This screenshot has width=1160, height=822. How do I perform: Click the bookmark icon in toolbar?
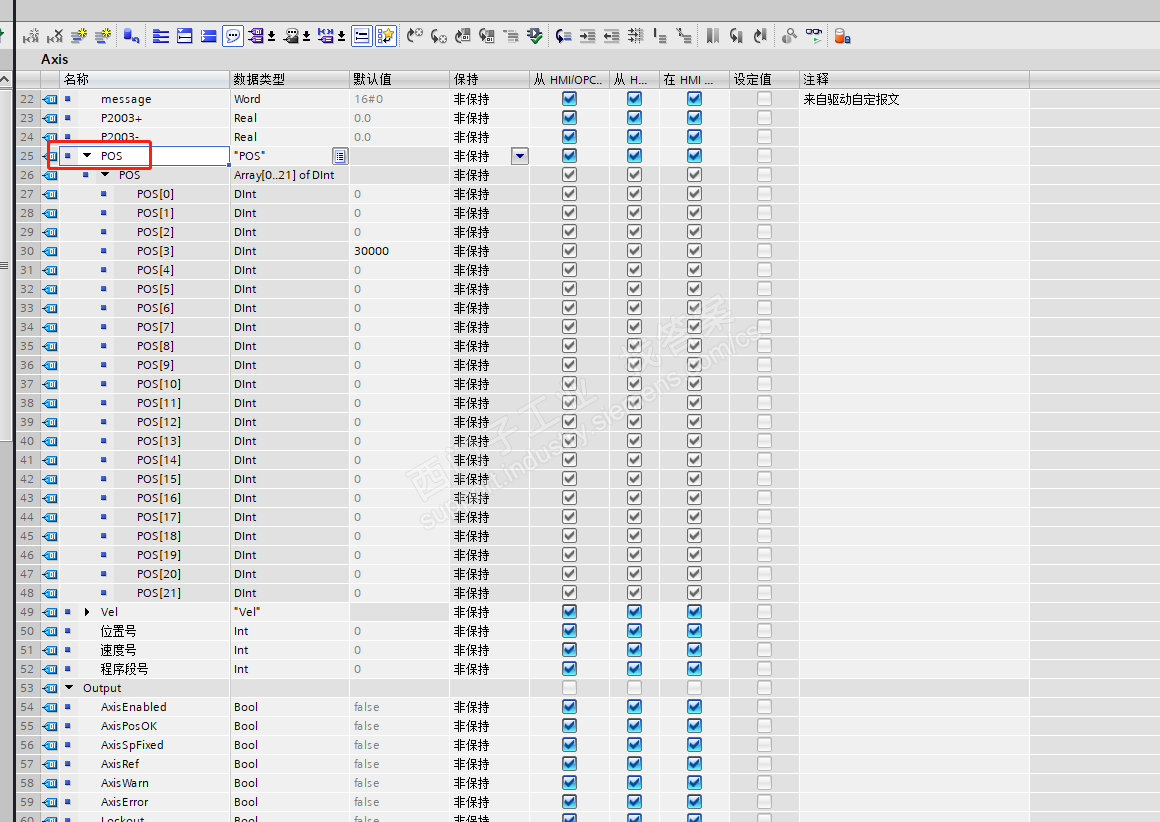point(712,36)
